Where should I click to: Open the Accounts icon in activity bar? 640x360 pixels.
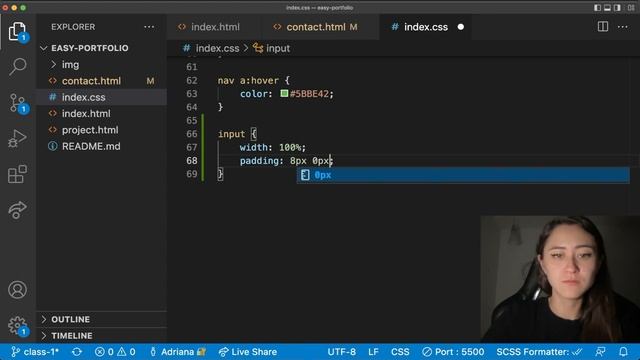point(17,289)
